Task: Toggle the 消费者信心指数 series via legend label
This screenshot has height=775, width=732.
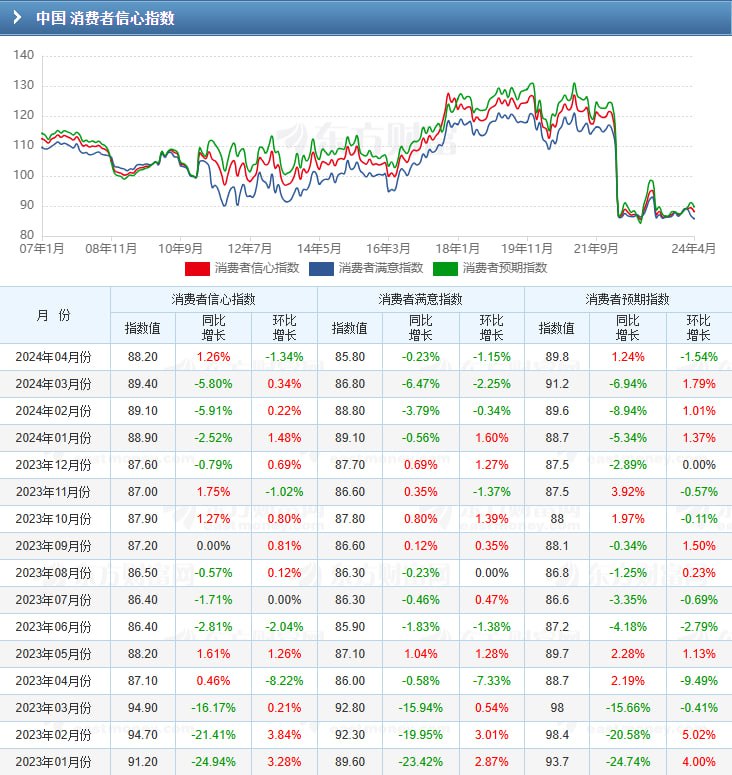Action: click(256, 268)
